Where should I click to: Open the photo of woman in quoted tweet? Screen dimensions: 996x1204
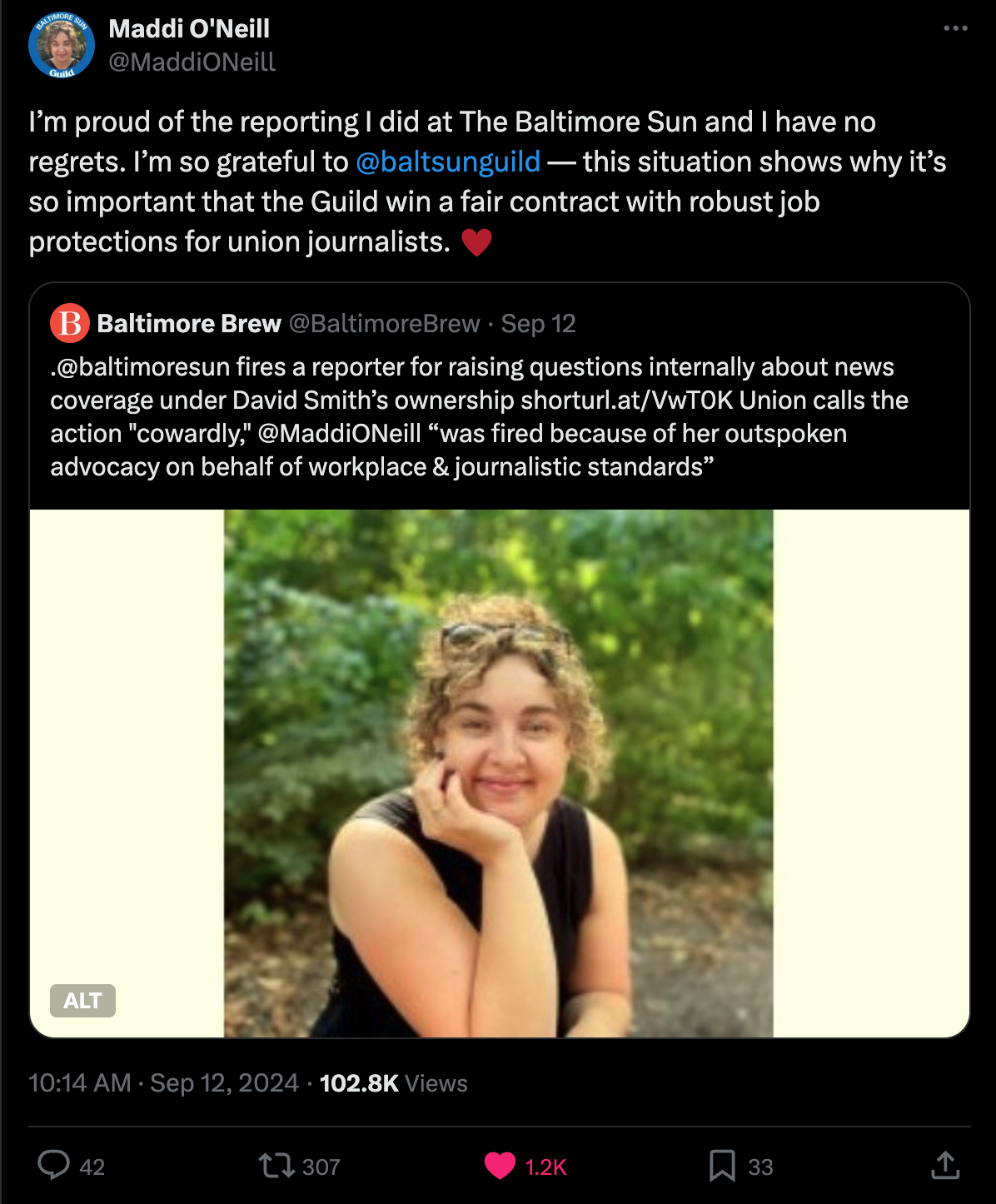(498, 773)
